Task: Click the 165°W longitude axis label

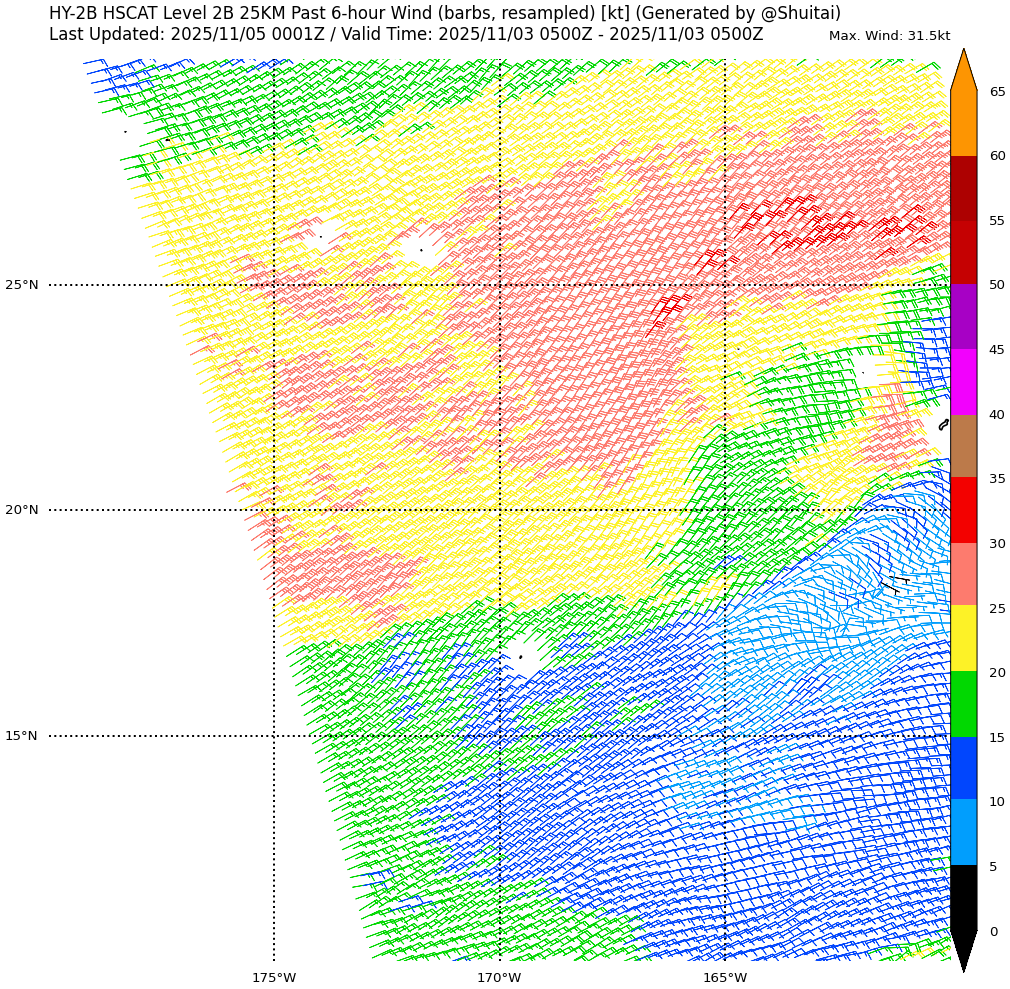Action: [x=725, y=977]
